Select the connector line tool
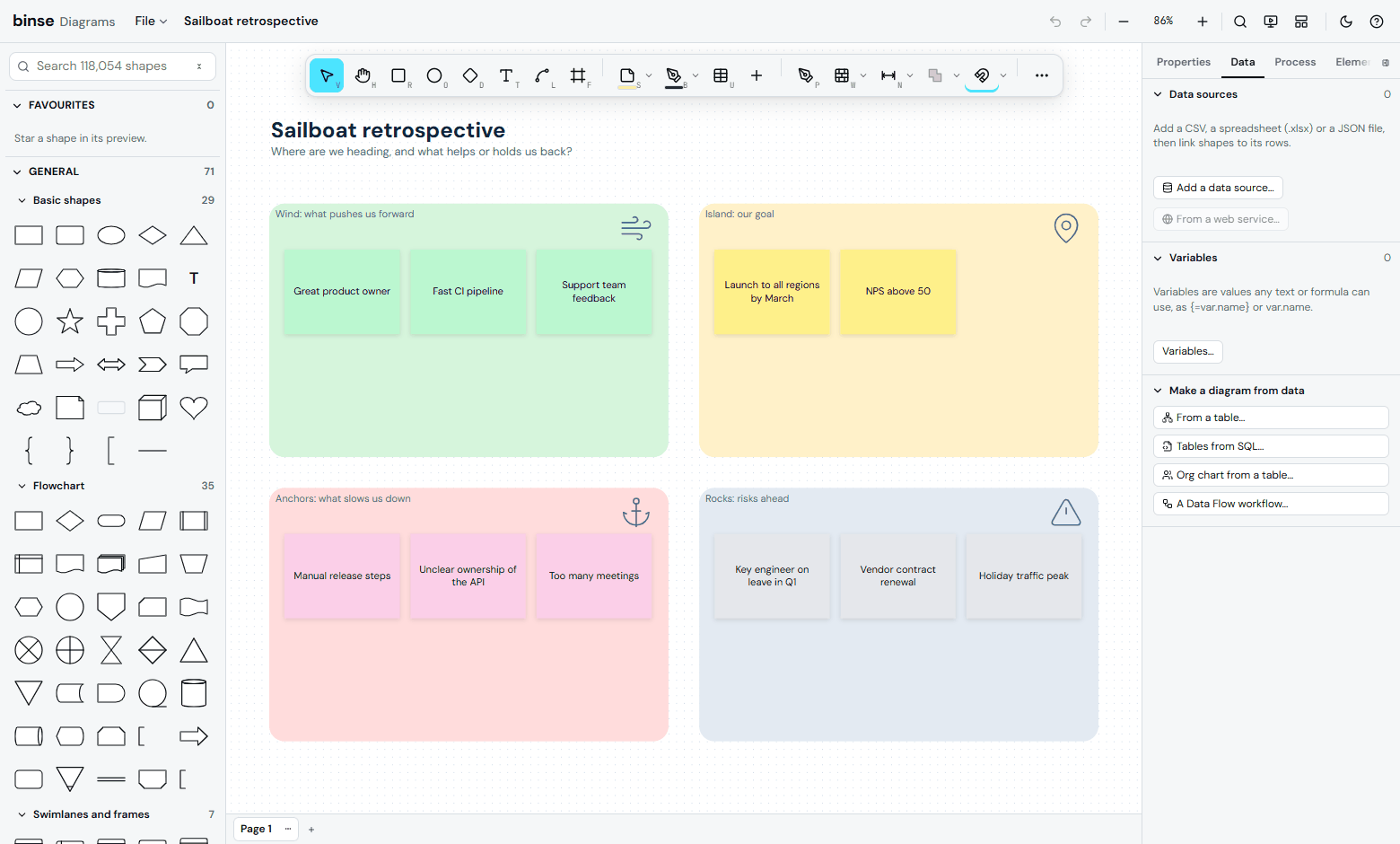This screenshot has width=1400, height=844. tap(542, 75)
